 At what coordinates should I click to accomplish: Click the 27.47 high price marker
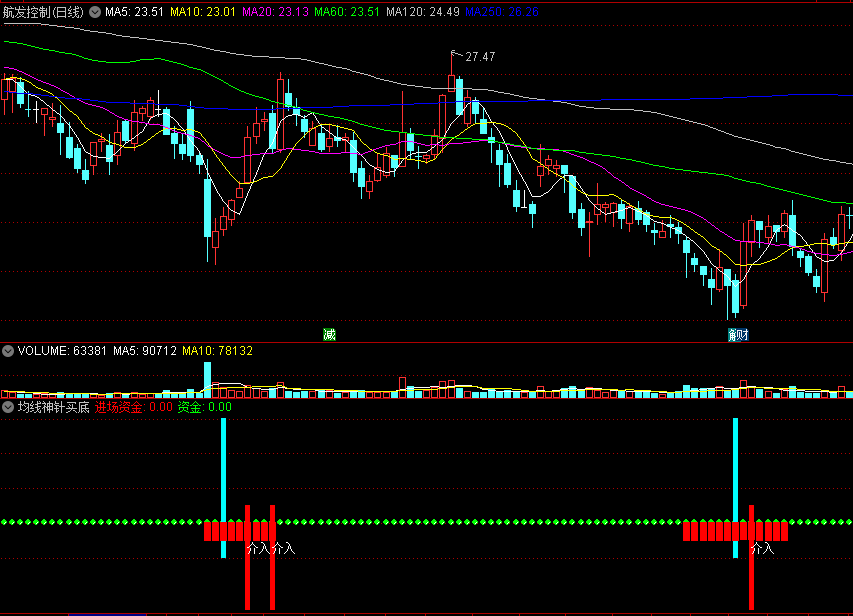[x=480, y=57]
